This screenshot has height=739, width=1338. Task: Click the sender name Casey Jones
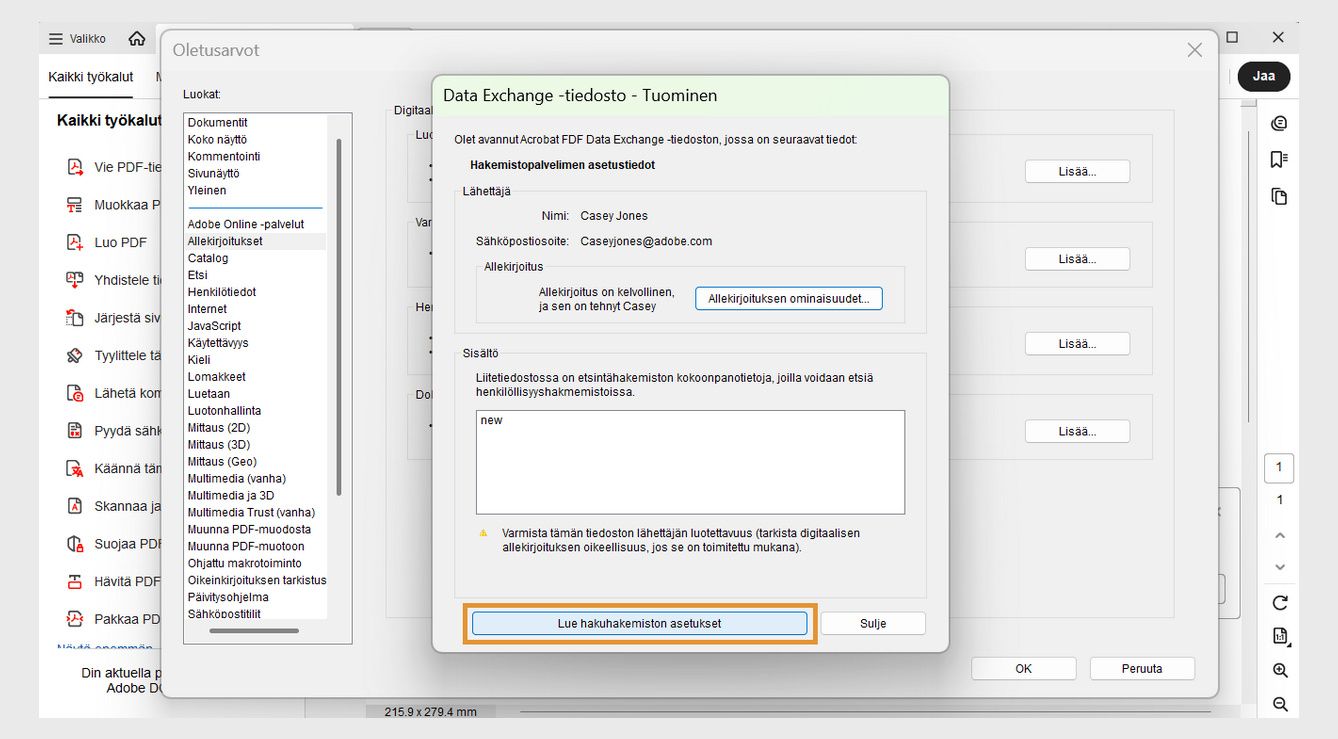pos(614,216)
